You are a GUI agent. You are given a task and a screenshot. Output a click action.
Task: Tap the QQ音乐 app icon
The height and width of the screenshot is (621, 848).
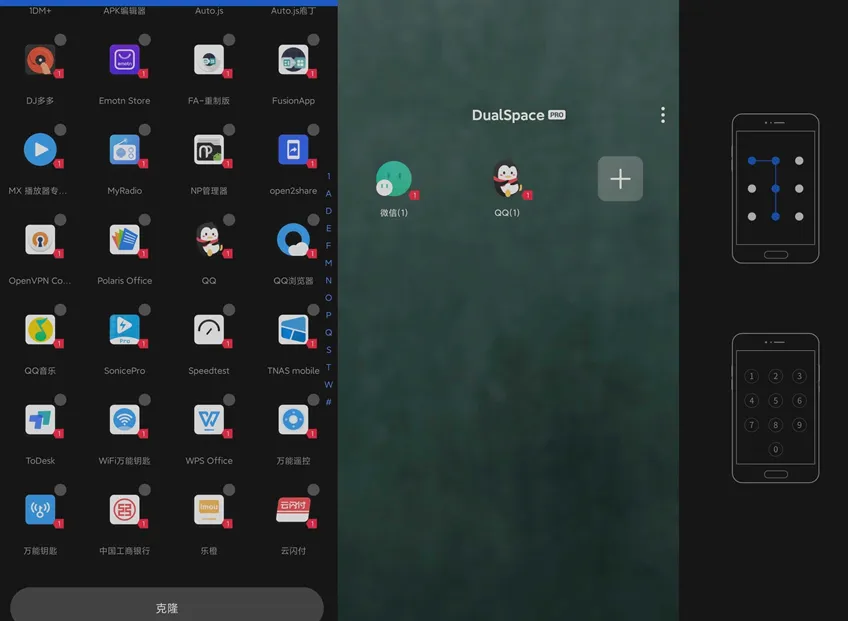[x=40, y=329]
